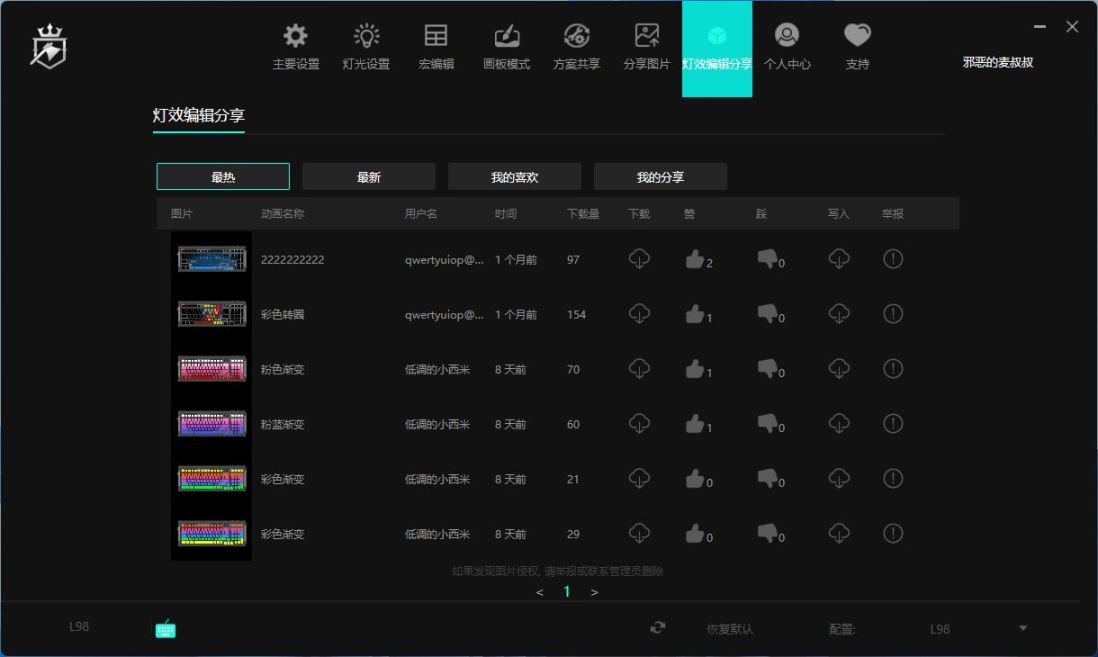Open thumbnail of 彩色转圈 keyboard effect
The image size is (1098, 657).
pyautogui.click(x=211, y=314)
